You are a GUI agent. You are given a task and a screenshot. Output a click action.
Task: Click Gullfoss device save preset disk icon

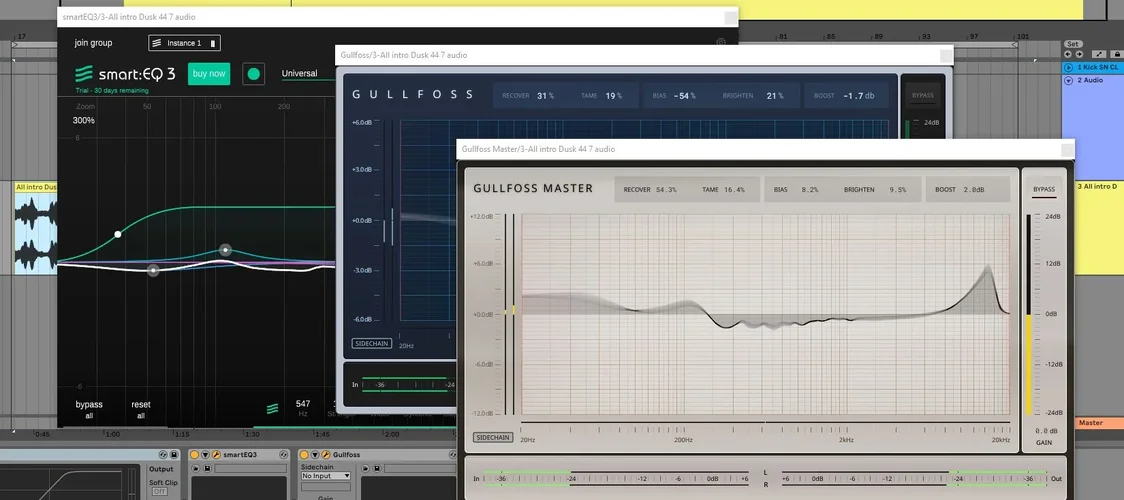click(377, 468)
